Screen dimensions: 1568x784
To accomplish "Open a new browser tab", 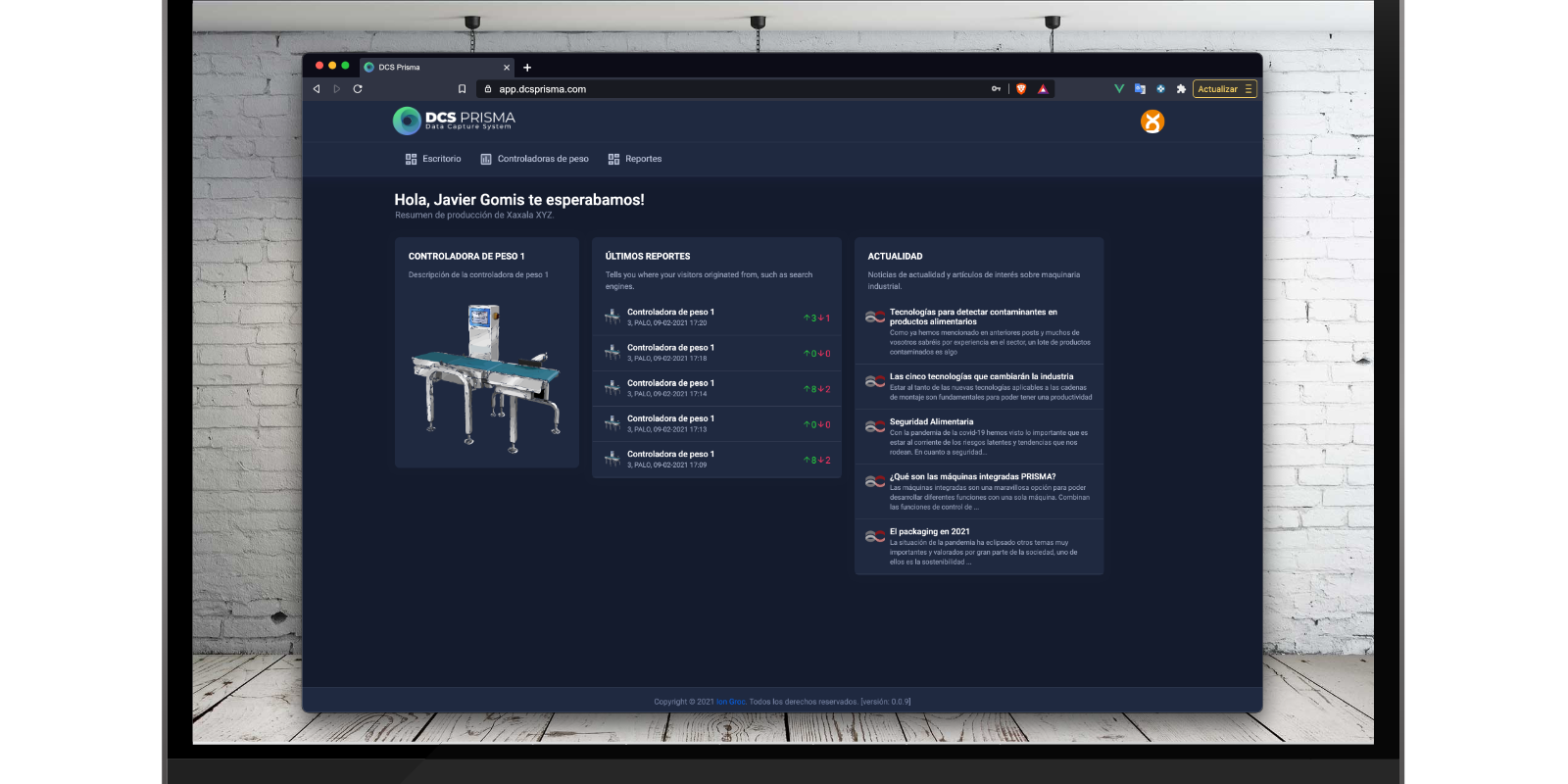I will point(527,68).
